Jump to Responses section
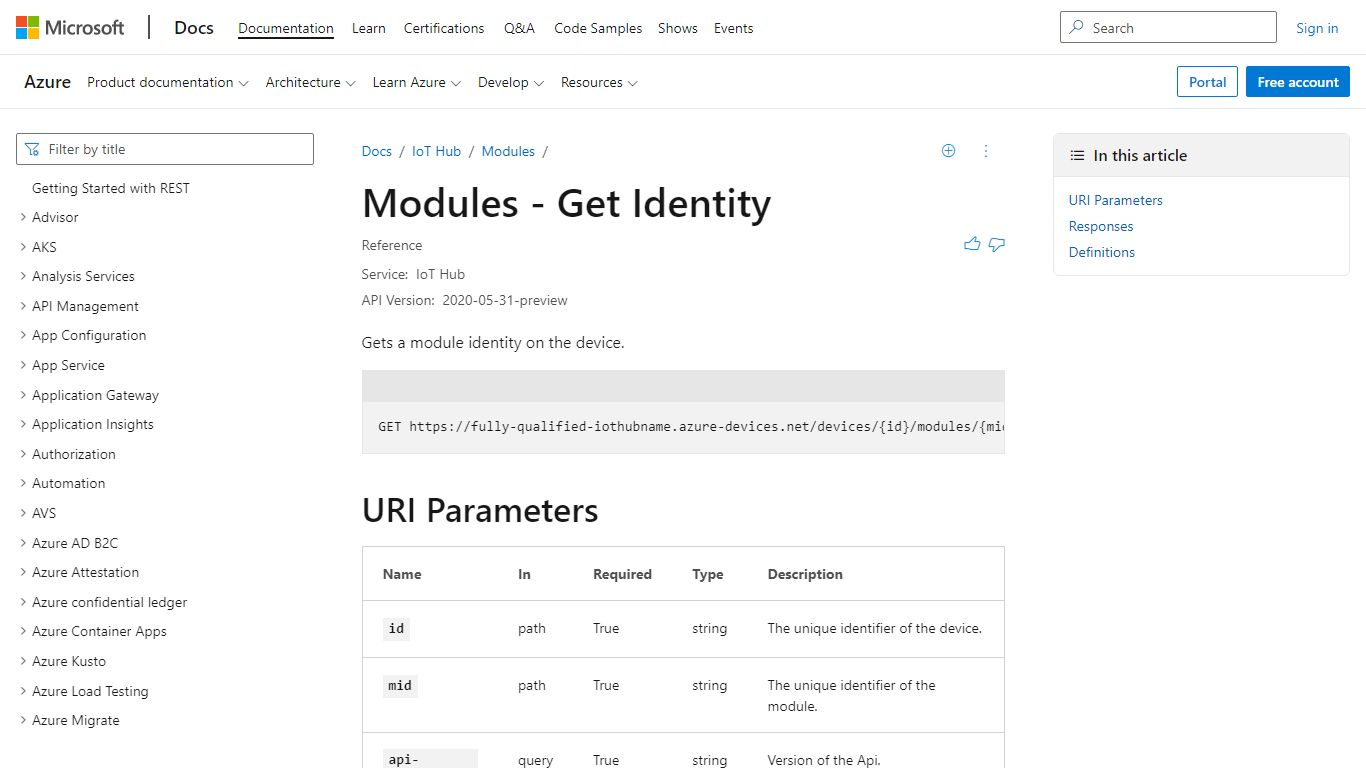Screen dimensions: 1366x768 click(x=1101, y=226)
